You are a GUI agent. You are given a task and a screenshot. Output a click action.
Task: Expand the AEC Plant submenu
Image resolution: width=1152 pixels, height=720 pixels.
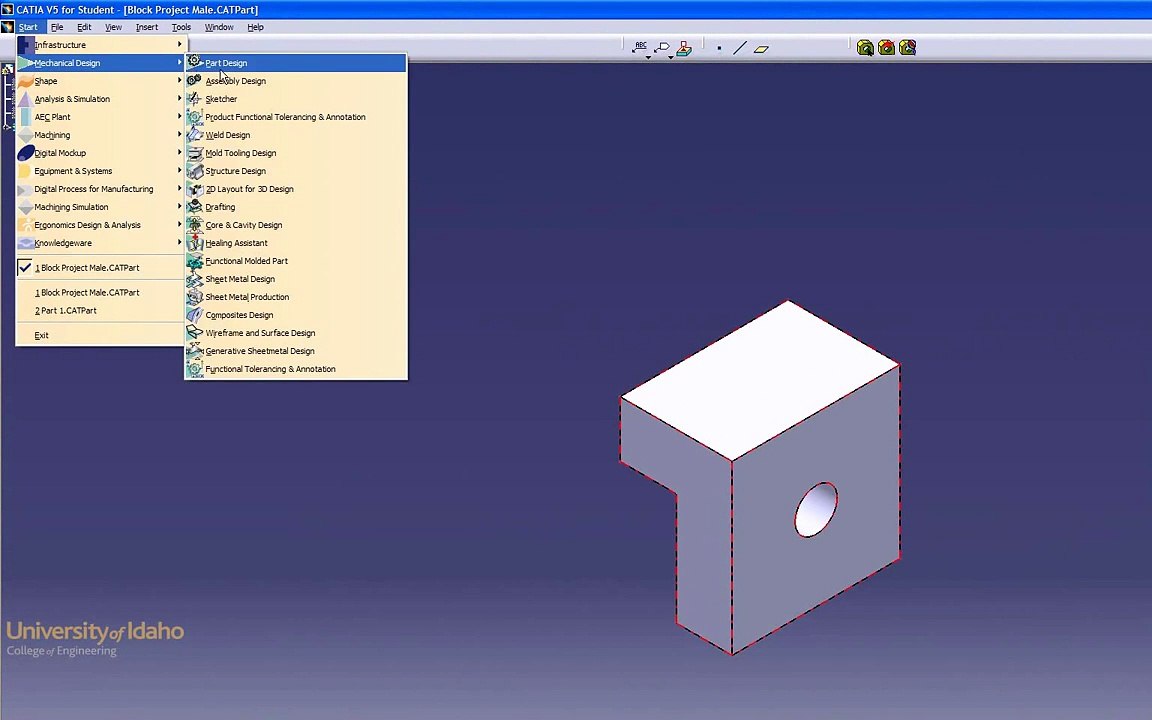click(100, 117)
